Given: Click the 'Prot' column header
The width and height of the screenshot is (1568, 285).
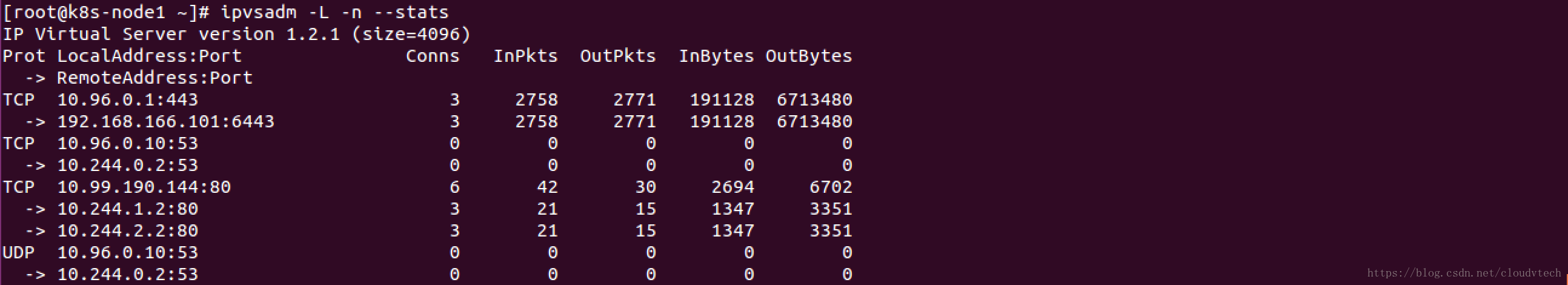Looking at the screenshot, I should (24, 56).
